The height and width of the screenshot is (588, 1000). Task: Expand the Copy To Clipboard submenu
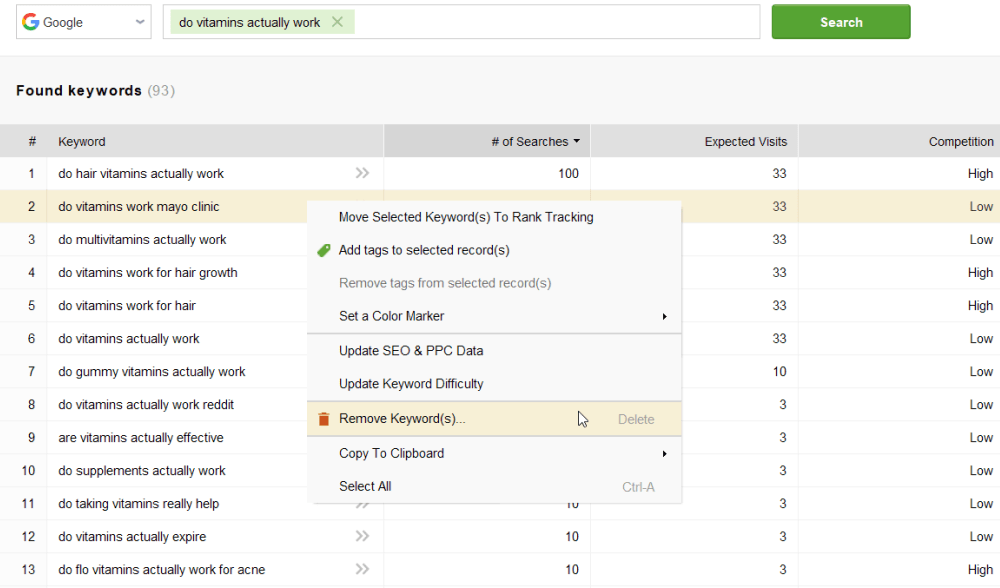point(494,453)
